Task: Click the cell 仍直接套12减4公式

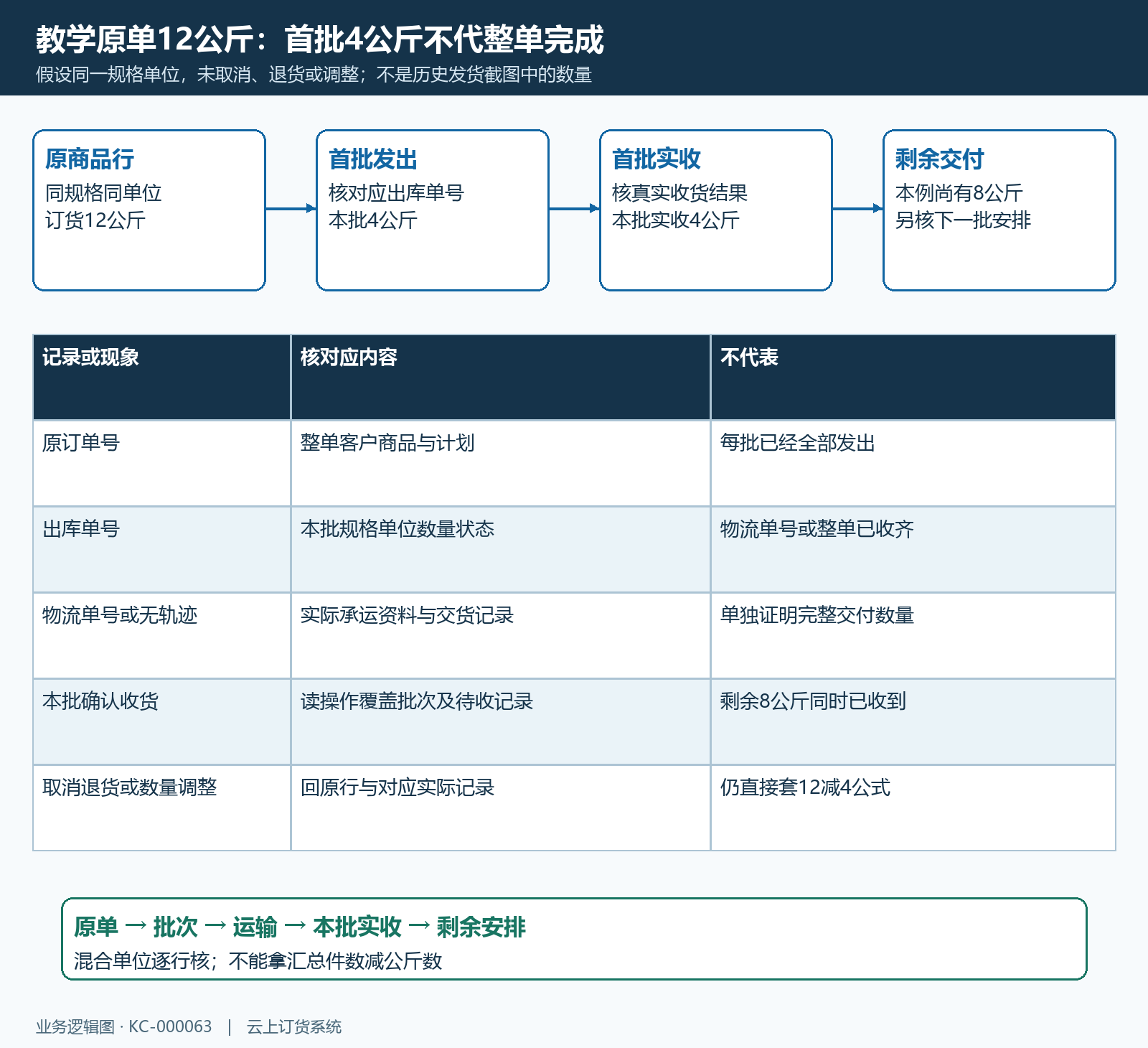Action: (913, 808)
